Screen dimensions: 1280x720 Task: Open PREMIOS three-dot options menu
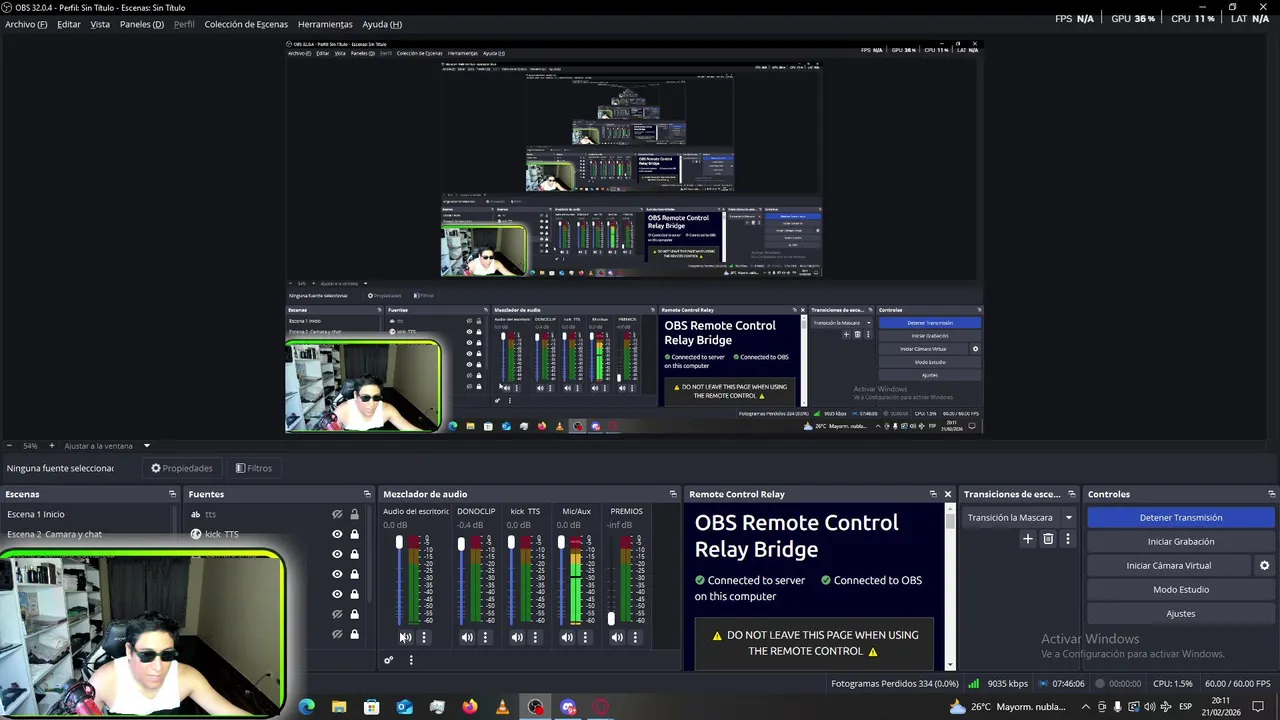click(x=635, y=637)
